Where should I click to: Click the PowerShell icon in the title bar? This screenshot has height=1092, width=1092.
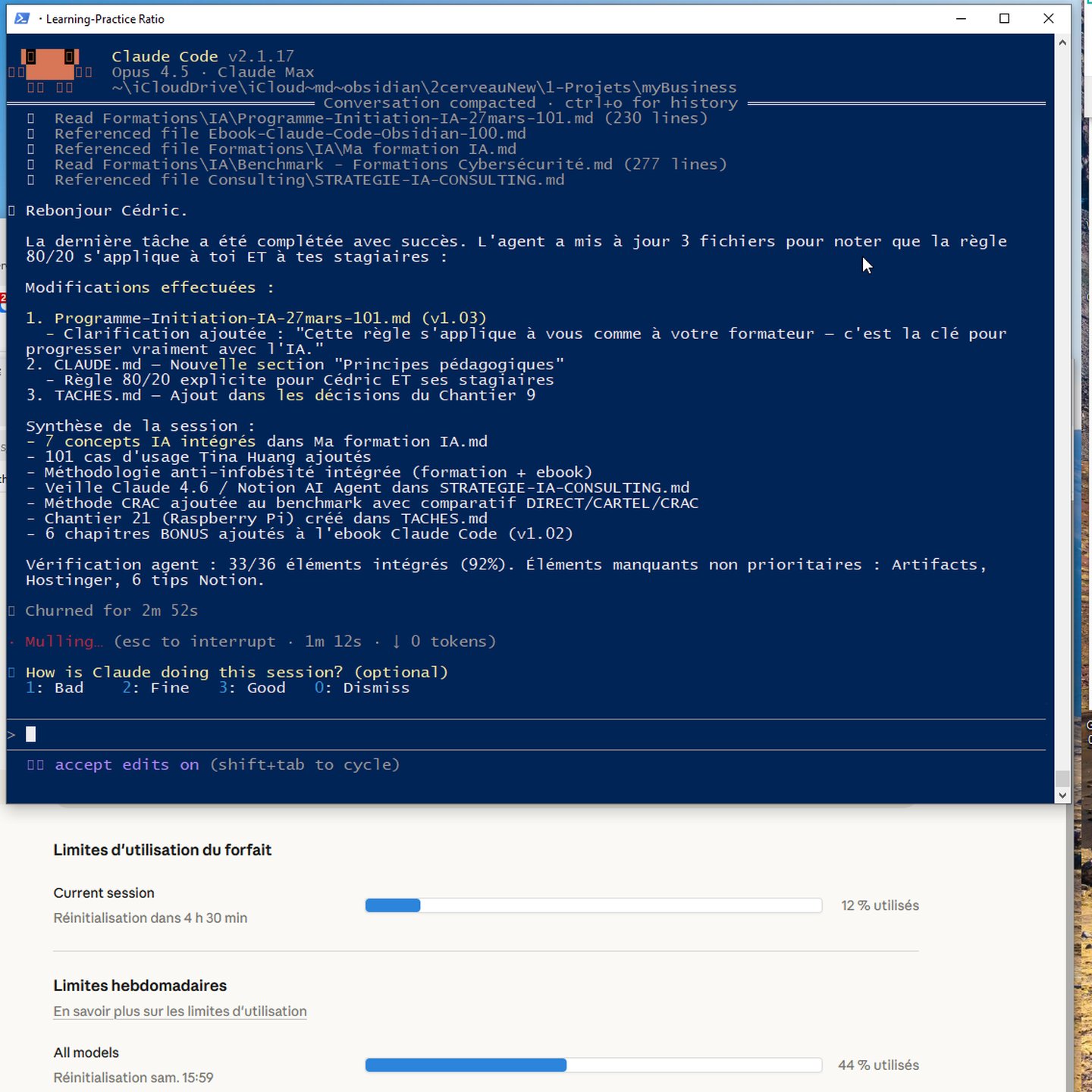point(22,18)
